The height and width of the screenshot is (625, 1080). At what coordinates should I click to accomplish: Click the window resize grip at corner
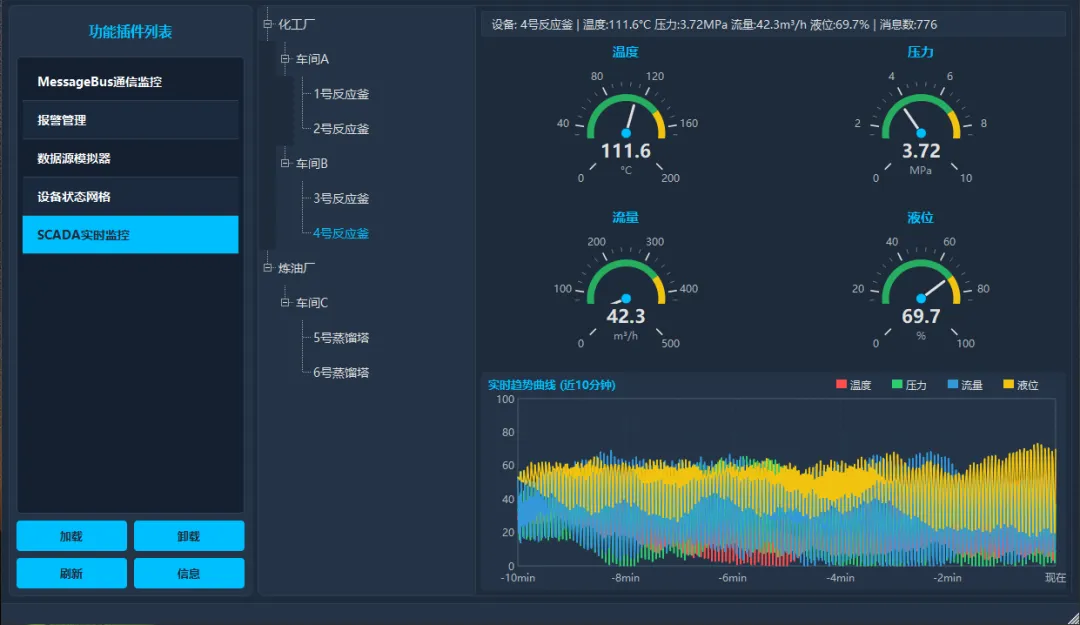(x=1074, y=618)
